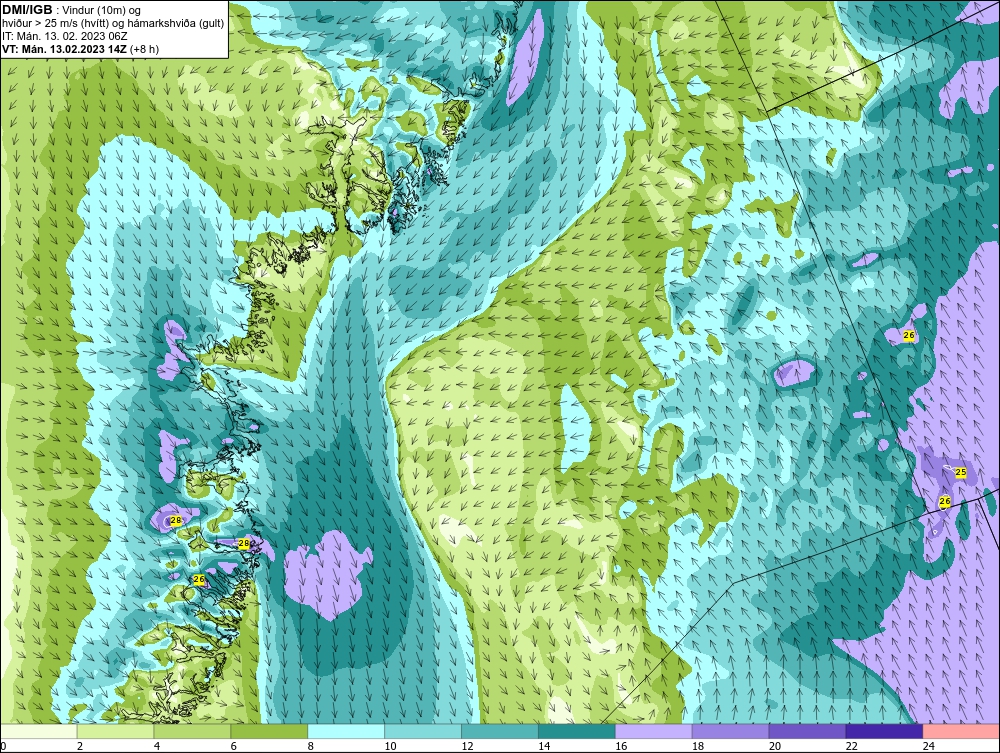Click the 10–12 m/s legend color swatch

click(x=423, y=731)
